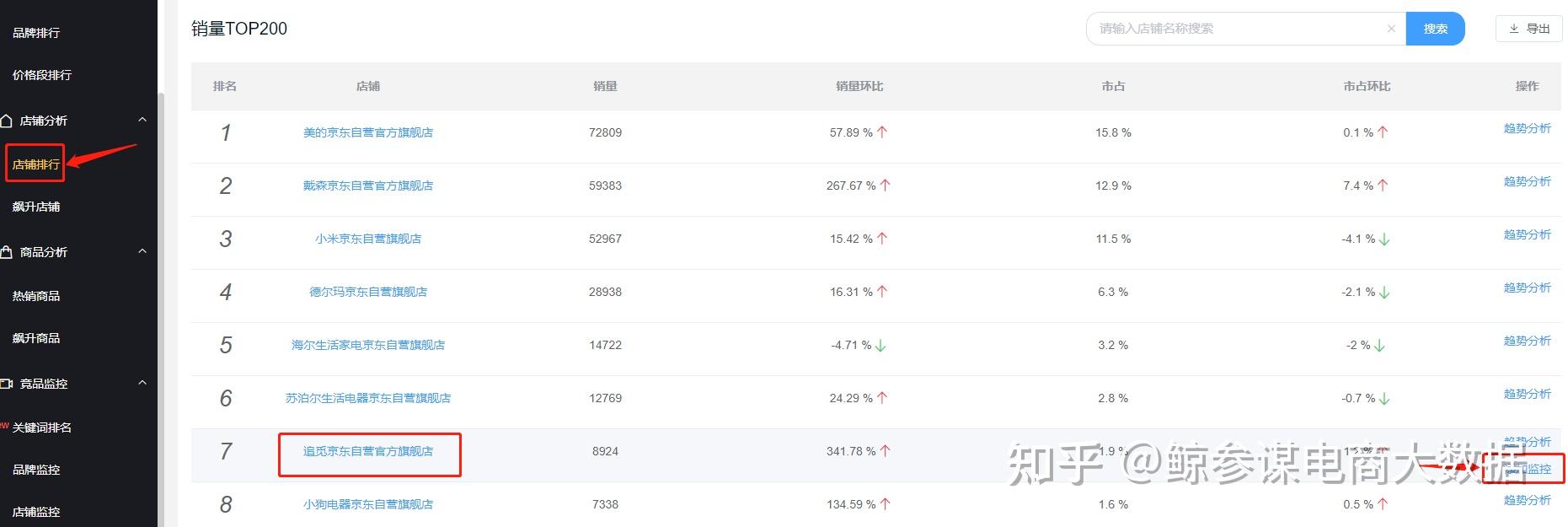Open 苏泊尔生活电器京东自营旗舰店 link

coord(368,398)
